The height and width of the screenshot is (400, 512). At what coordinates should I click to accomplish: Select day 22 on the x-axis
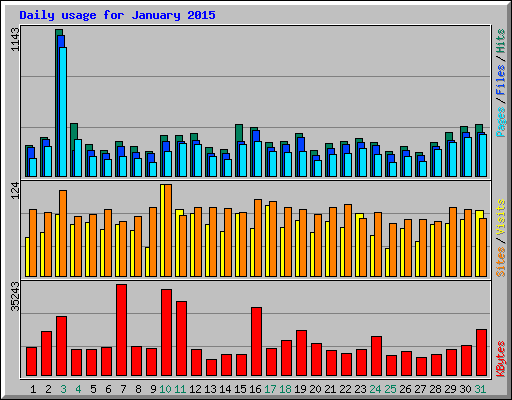345,389
